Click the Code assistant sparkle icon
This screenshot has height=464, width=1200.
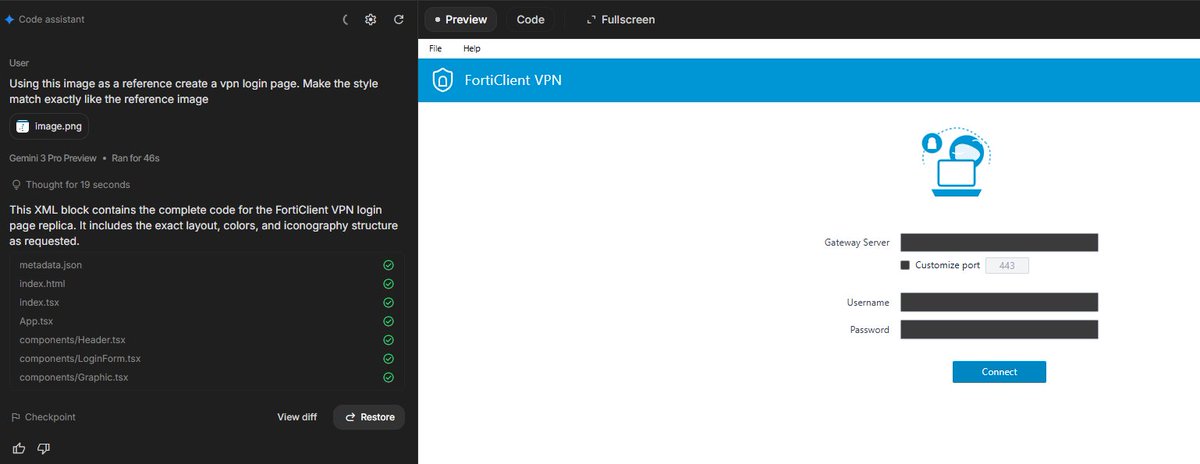[x=9, y=19]
